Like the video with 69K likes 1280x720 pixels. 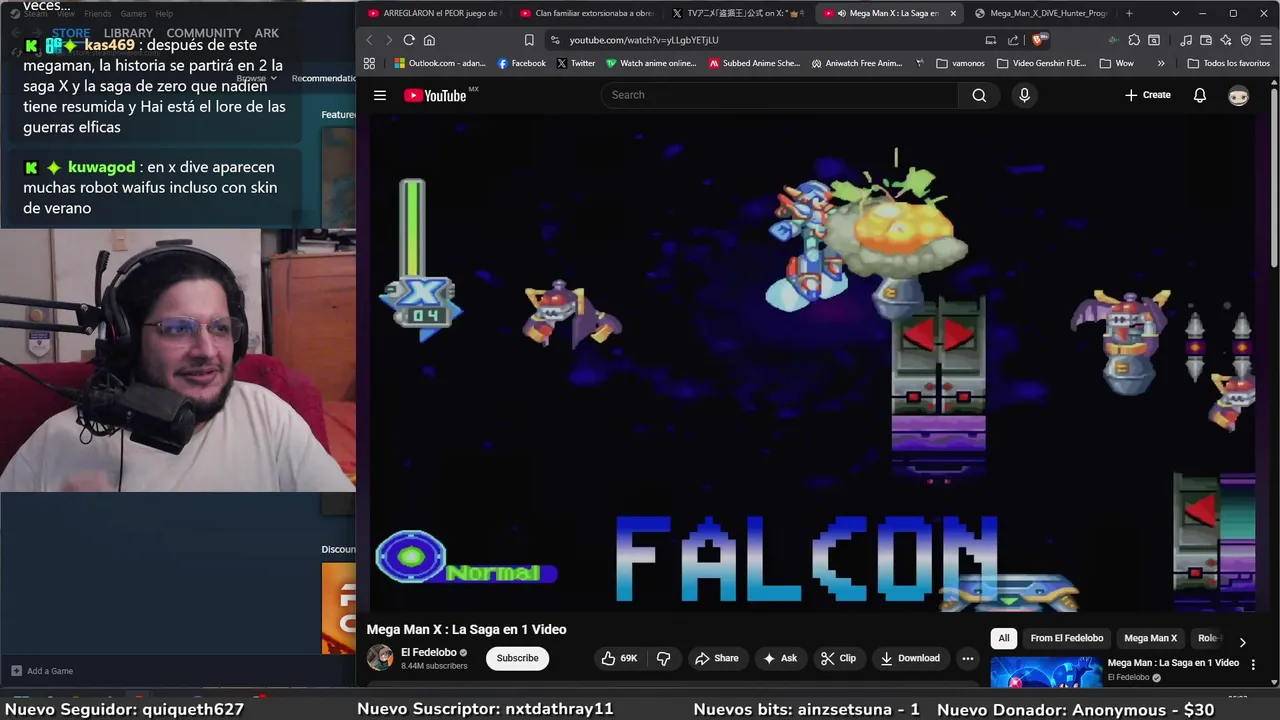(x=619, y=658)
